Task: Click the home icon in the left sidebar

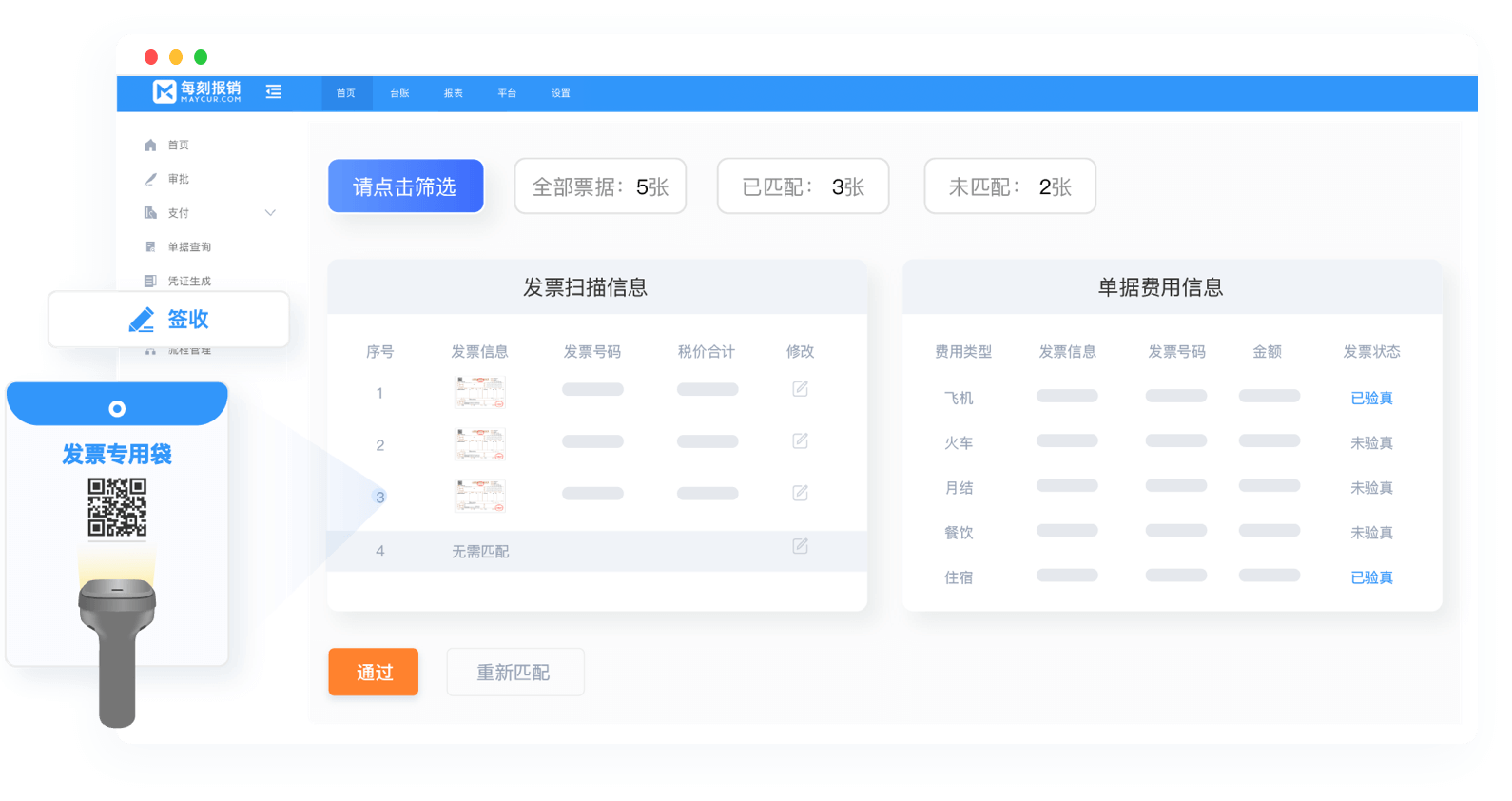Action: (150, 146)
